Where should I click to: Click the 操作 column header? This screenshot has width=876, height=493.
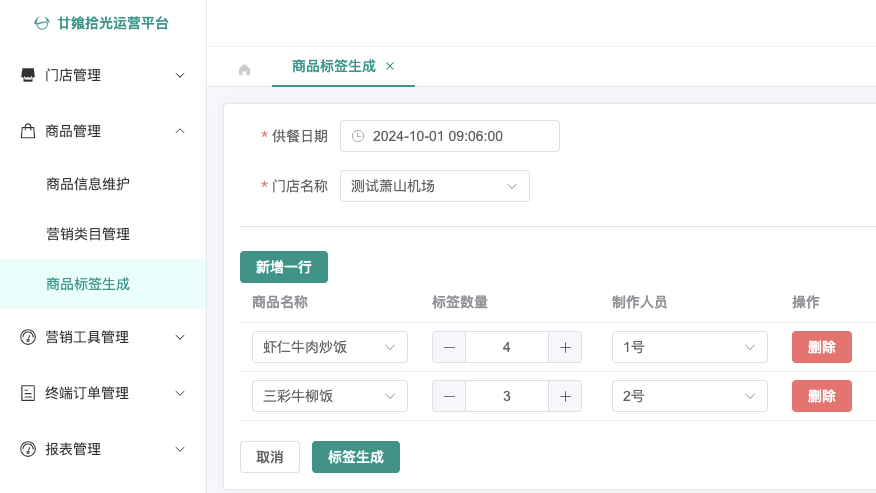[x=806, y=302]
